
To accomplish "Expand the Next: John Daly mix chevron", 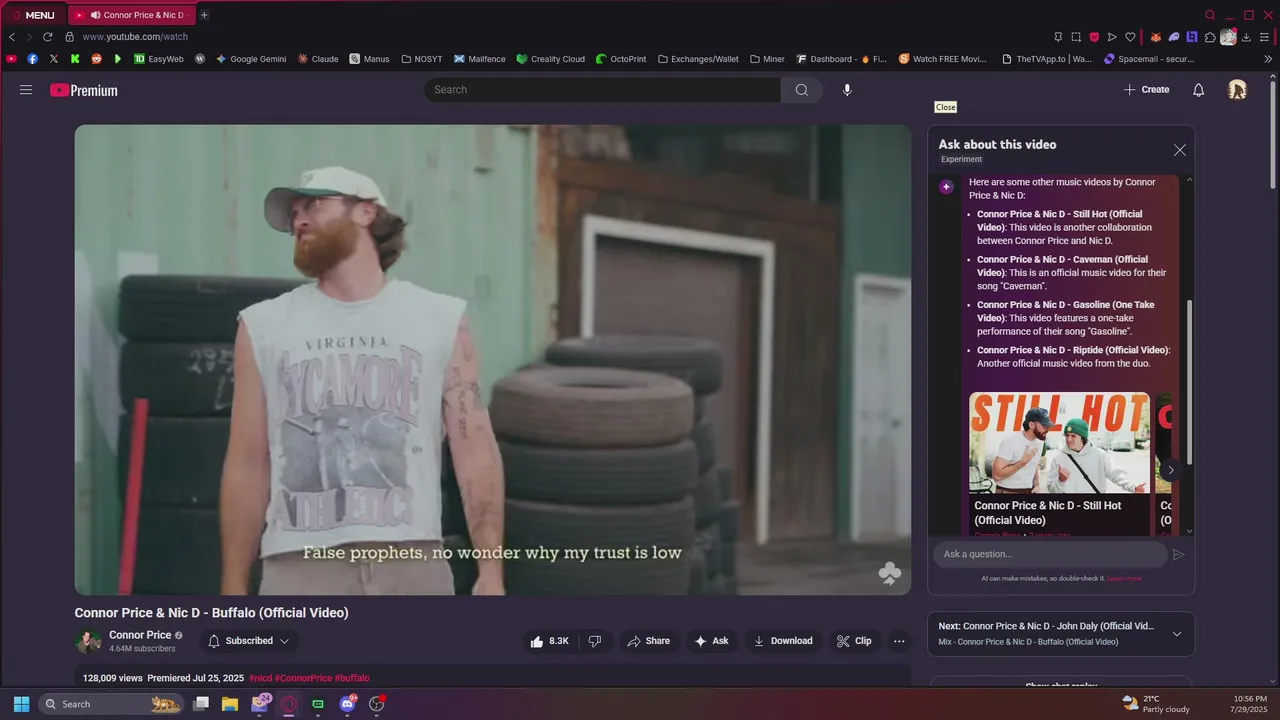I will pyautogui.click(x=1177, y=634).
